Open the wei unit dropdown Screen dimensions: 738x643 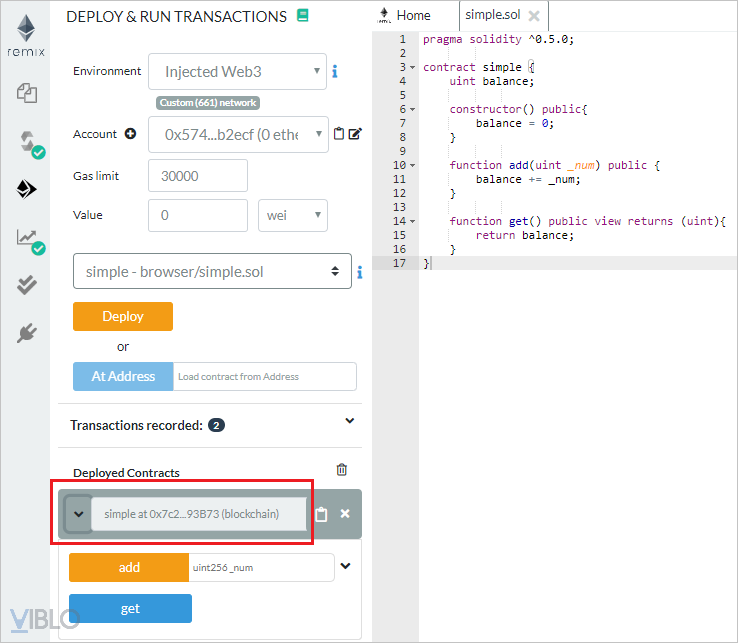pyautogui.click(x=293, y=216)
